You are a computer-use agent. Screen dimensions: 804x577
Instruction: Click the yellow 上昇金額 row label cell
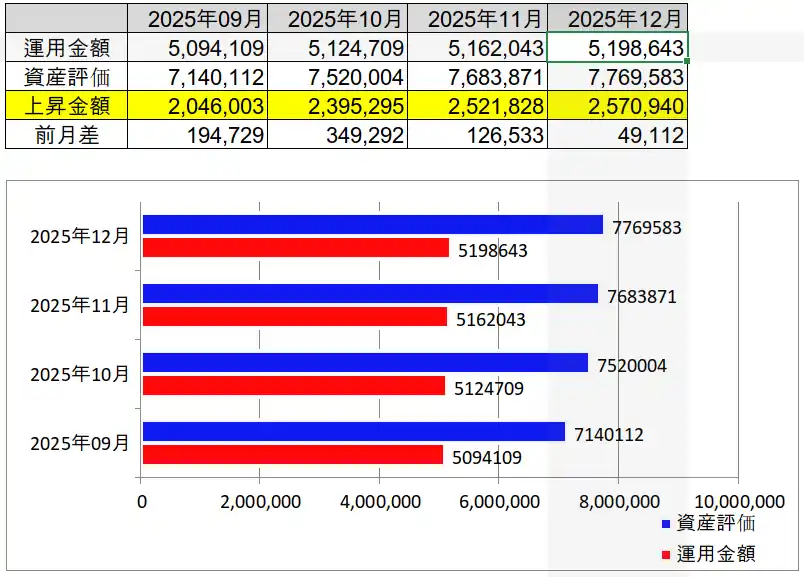[66, 106]
